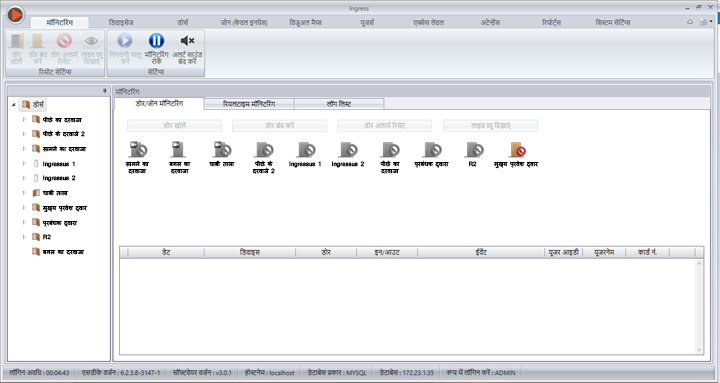Click the pin icon on the doors tree panel

tap(105, 91)
